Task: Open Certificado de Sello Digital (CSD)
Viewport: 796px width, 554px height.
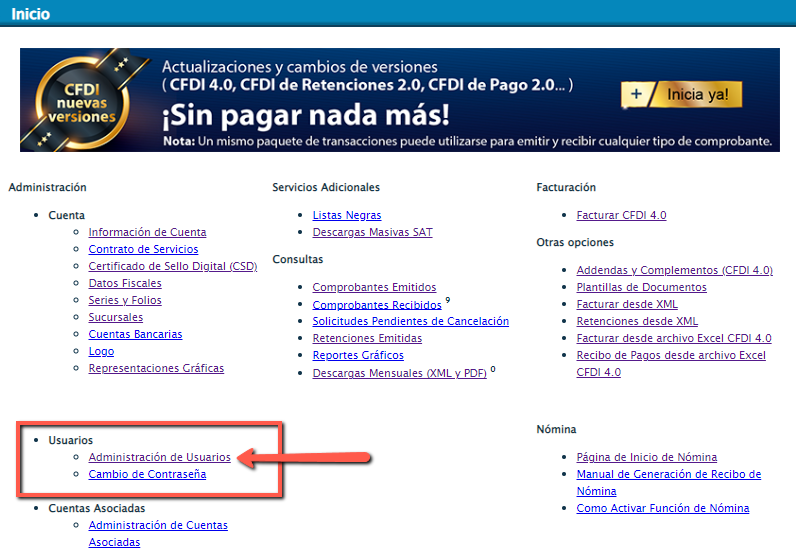Action: [x=173, y=266]
